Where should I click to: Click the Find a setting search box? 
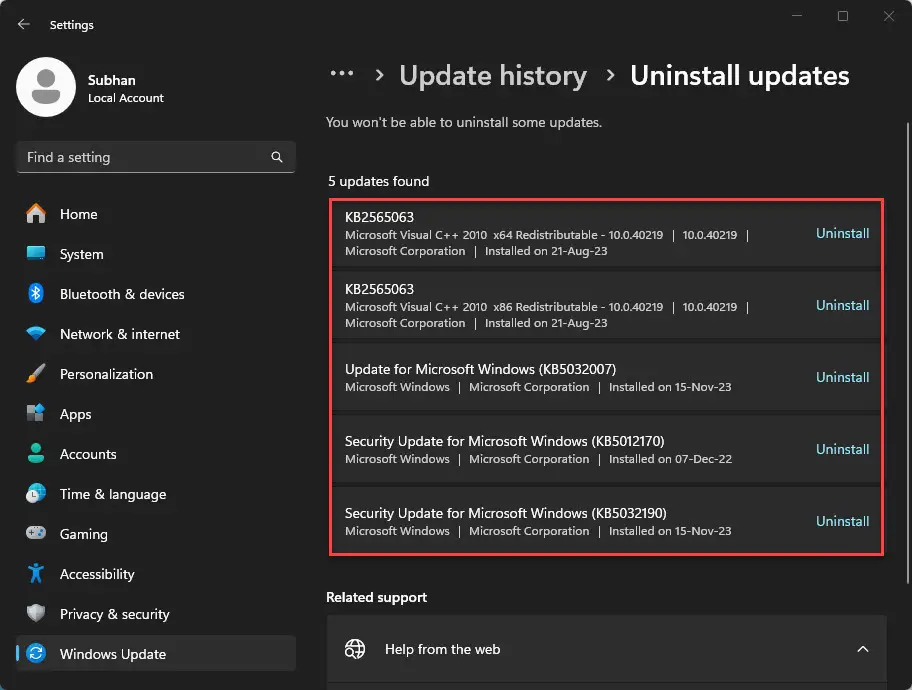click(156, 157)
